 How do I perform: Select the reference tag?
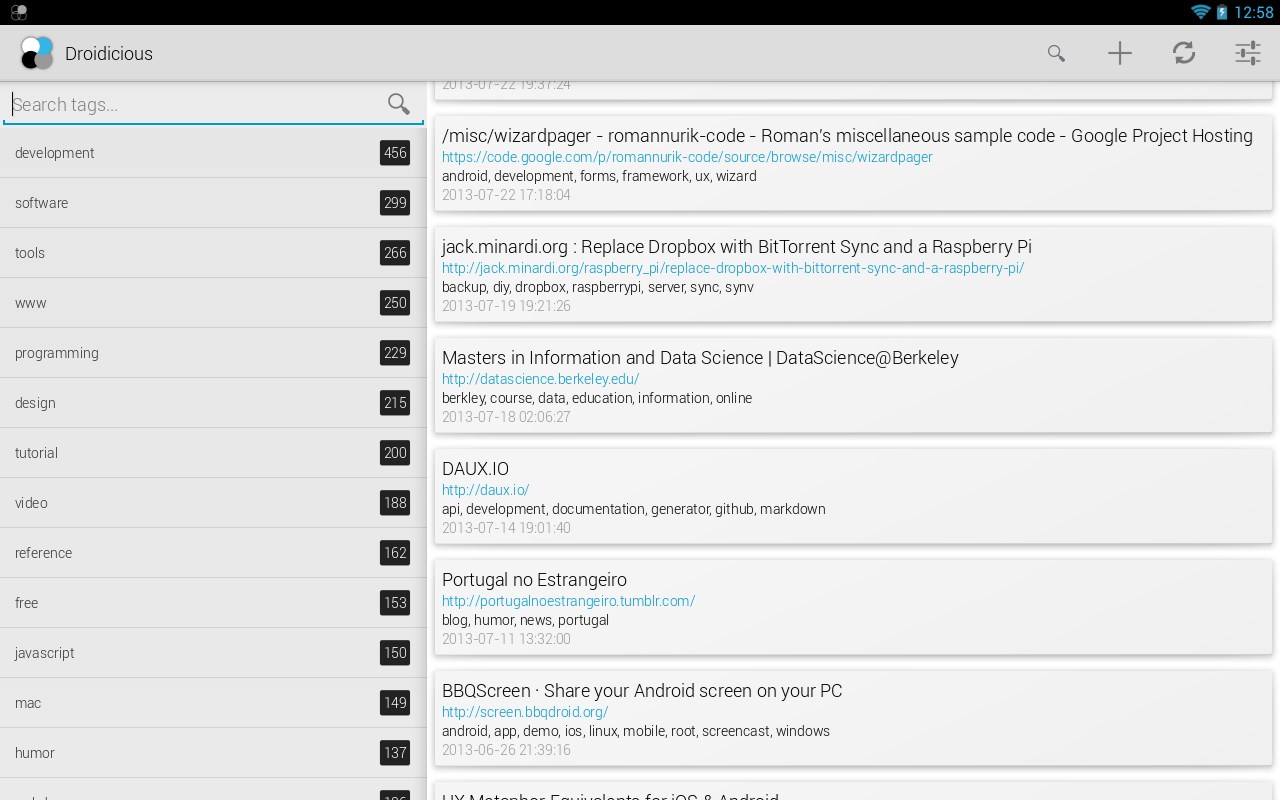point(213,553)
